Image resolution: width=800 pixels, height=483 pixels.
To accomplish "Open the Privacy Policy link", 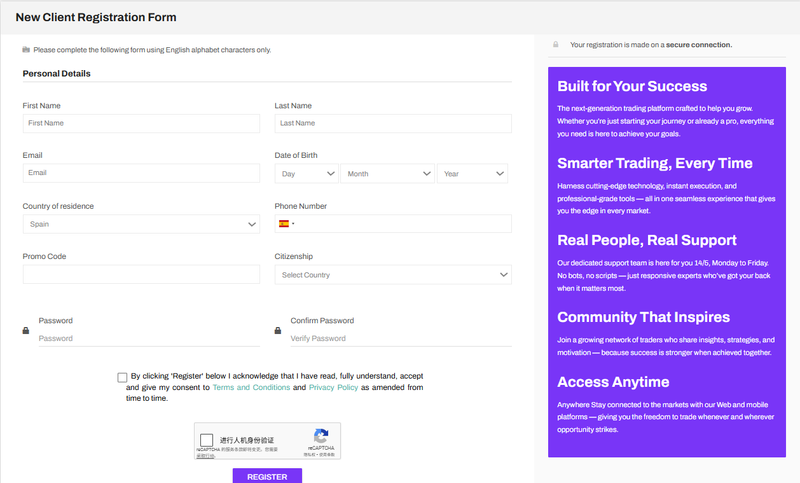I will pyautogui.click(x=334, y=387).
